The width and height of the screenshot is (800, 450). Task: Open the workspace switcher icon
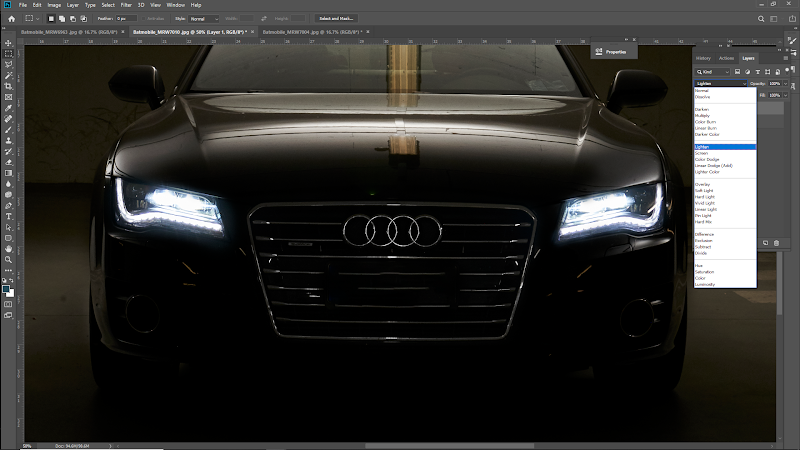pos(774,18)
